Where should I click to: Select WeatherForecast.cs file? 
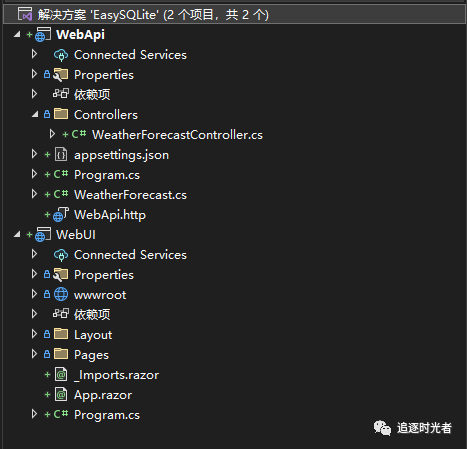[x=130, y=195]
